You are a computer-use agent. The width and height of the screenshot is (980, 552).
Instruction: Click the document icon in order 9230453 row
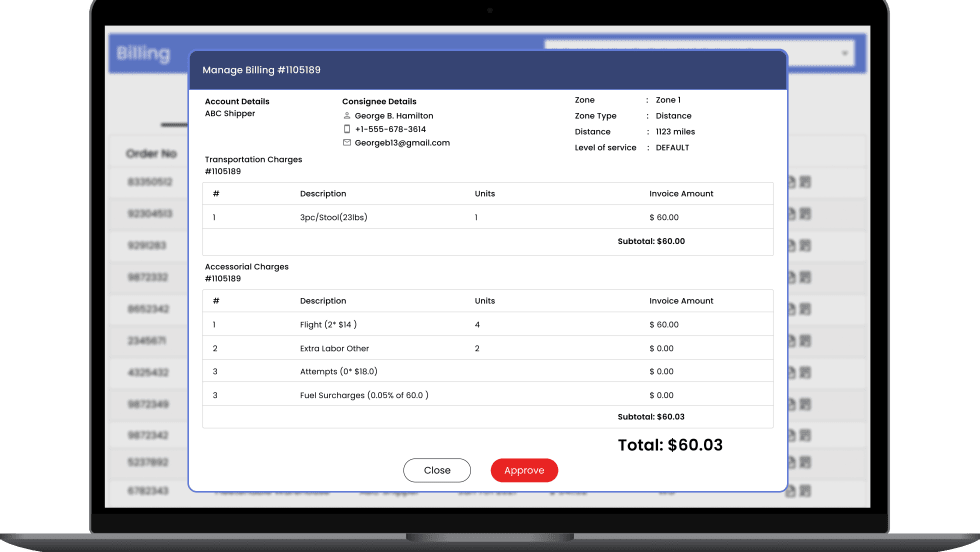tap(792, 214)
